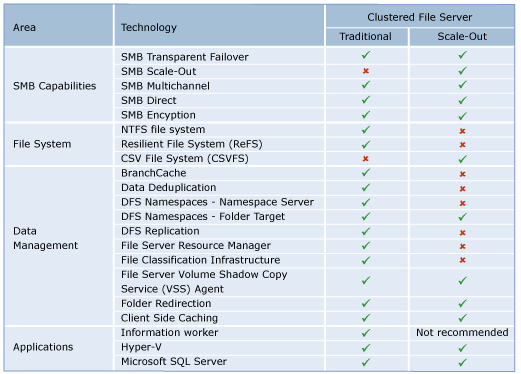Click the green check for Microsoft SQL Server Scale-Out
The height and width of the screenshot is (374, 521).
point(462,362)
